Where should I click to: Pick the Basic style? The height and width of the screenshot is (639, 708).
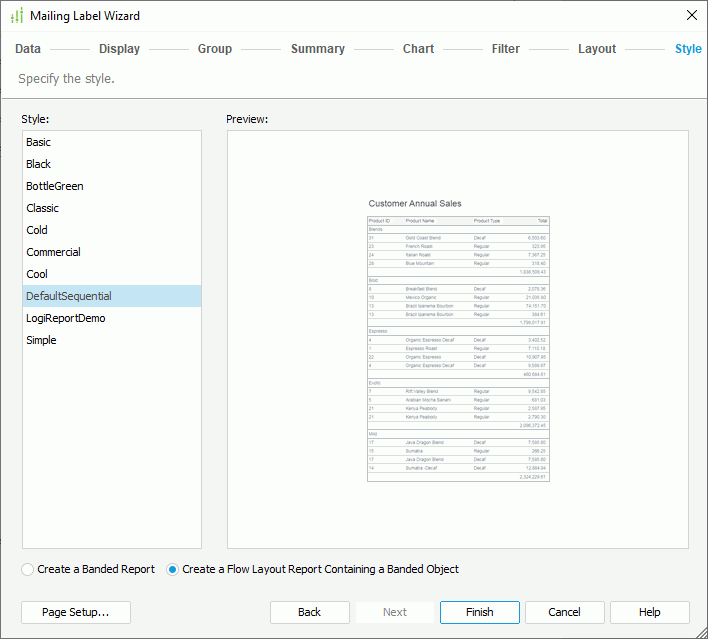pos(39,142)
